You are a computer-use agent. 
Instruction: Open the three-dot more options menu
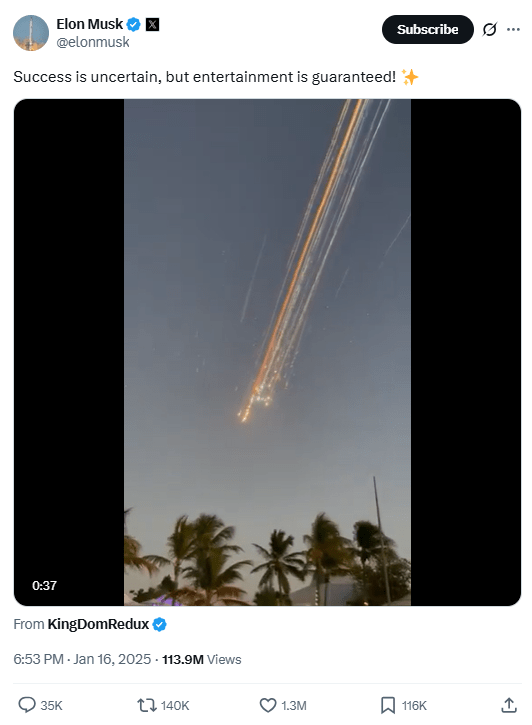pos(513,29)
